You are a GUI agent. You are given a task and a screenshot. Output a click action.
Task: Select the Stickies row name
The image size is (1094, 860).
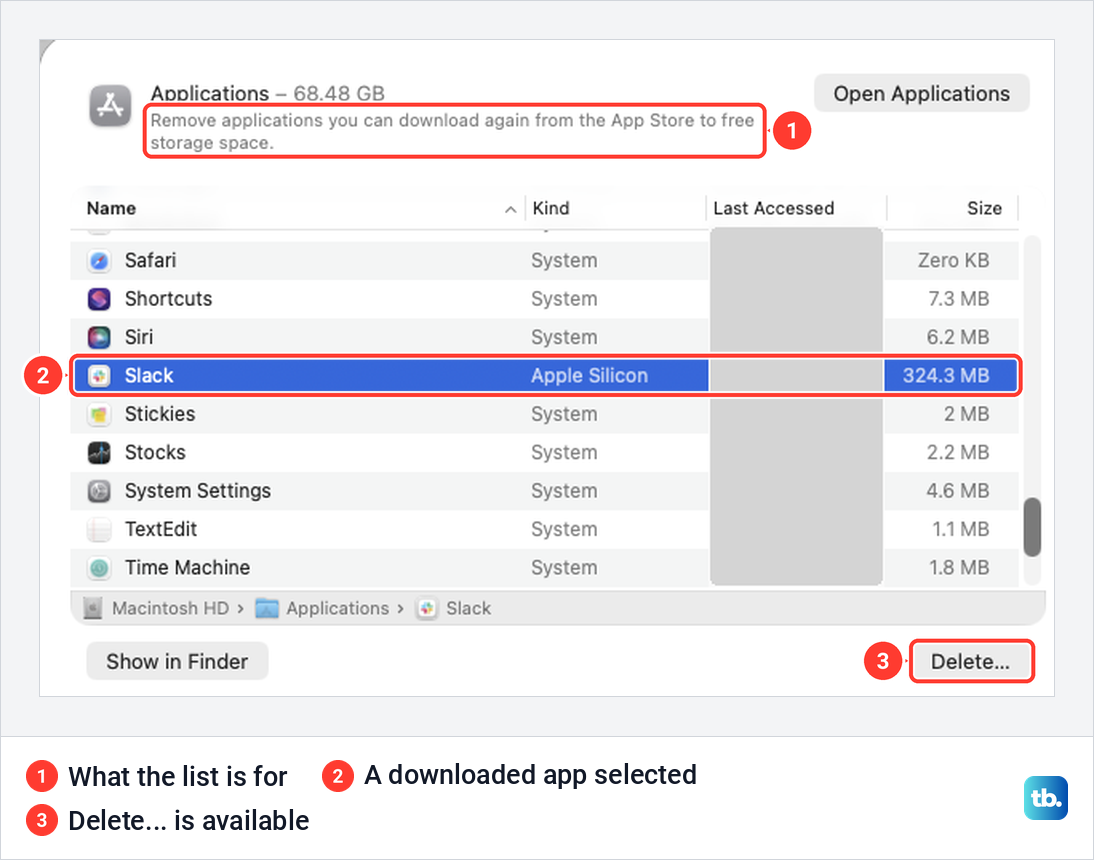pos(160,414)
